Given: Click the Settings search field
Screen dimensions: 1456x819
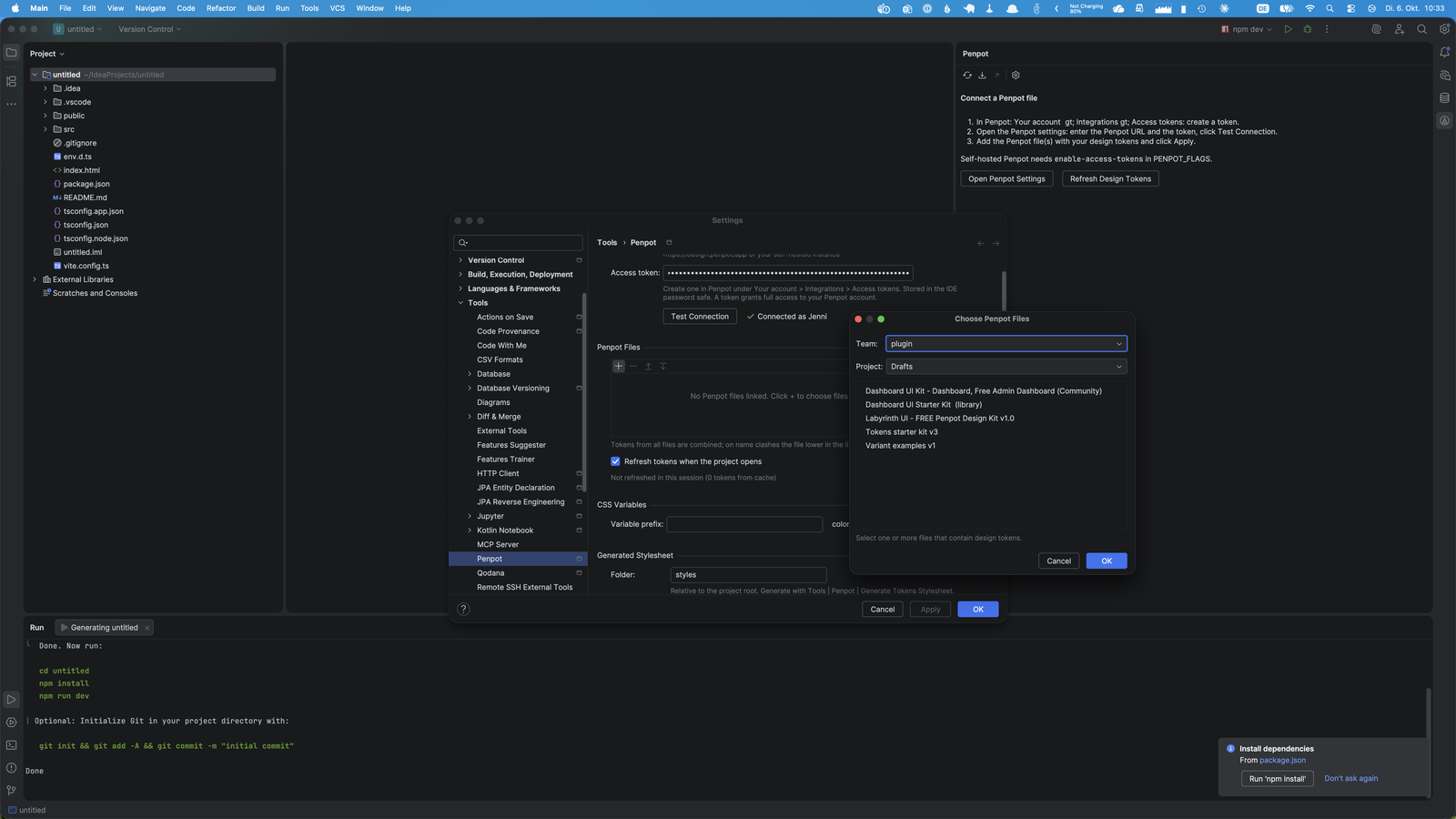Looking at the screenshot, I should [518, 243].
